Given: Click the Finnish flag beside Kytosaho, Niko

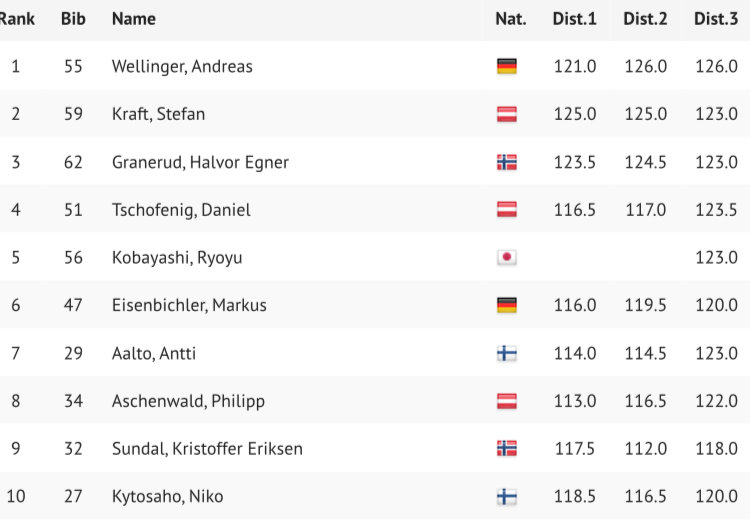Looking at the screenshot, I should [x=506, y=496].
